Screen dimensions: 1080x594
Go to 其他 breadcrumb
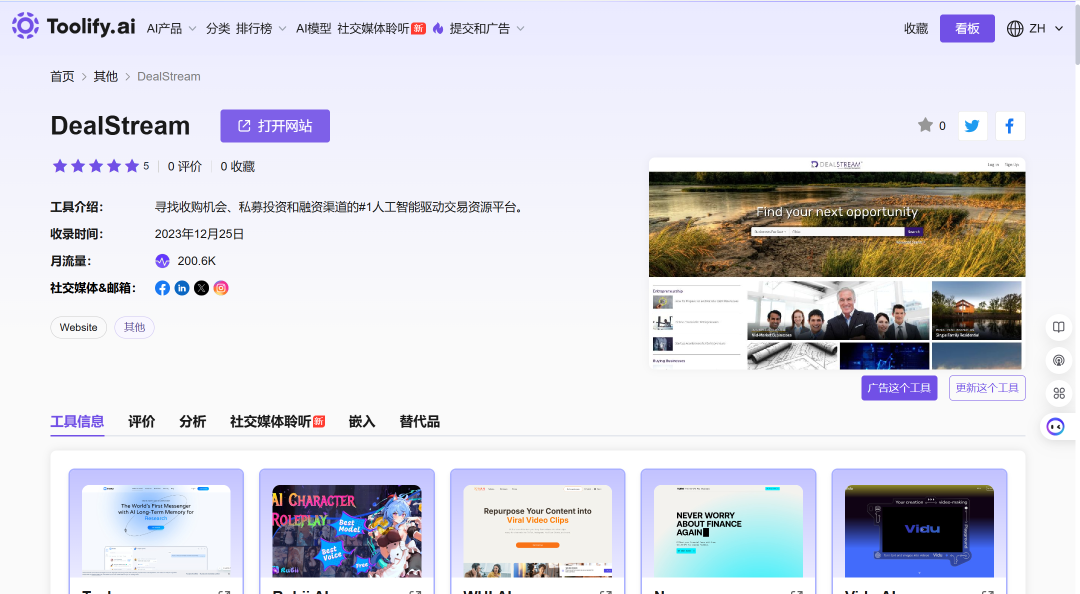click(x=105, y=76)
